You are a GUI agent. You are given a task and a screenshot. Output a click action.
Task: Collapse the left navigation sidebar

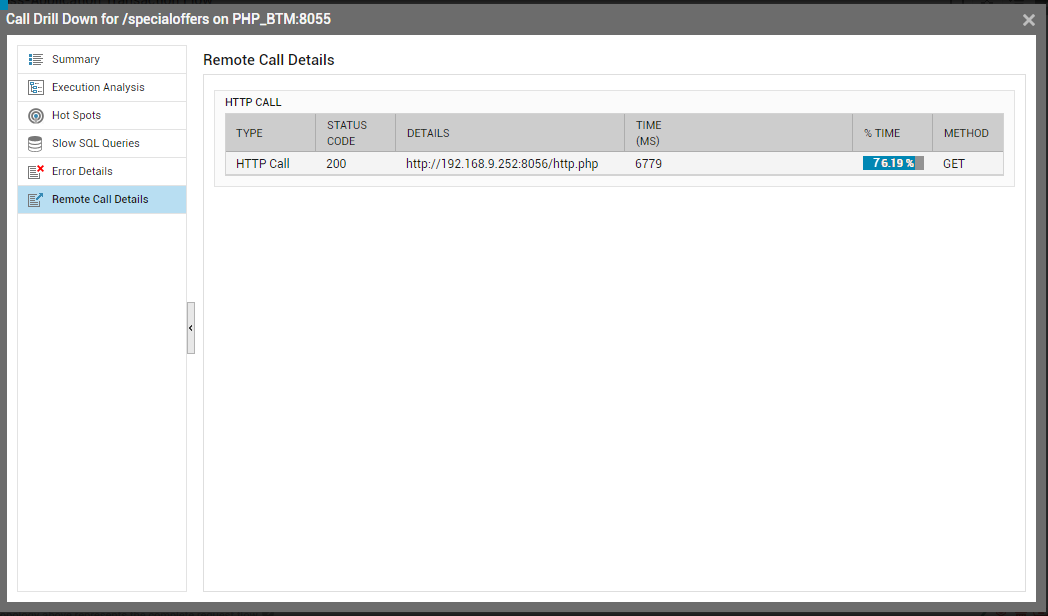click(190, 328)
